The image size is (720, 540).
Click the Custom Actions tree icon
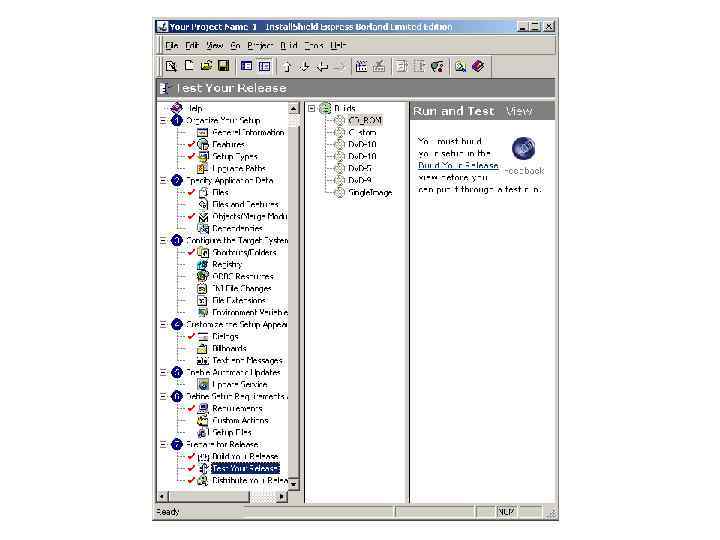click(202, 420)
